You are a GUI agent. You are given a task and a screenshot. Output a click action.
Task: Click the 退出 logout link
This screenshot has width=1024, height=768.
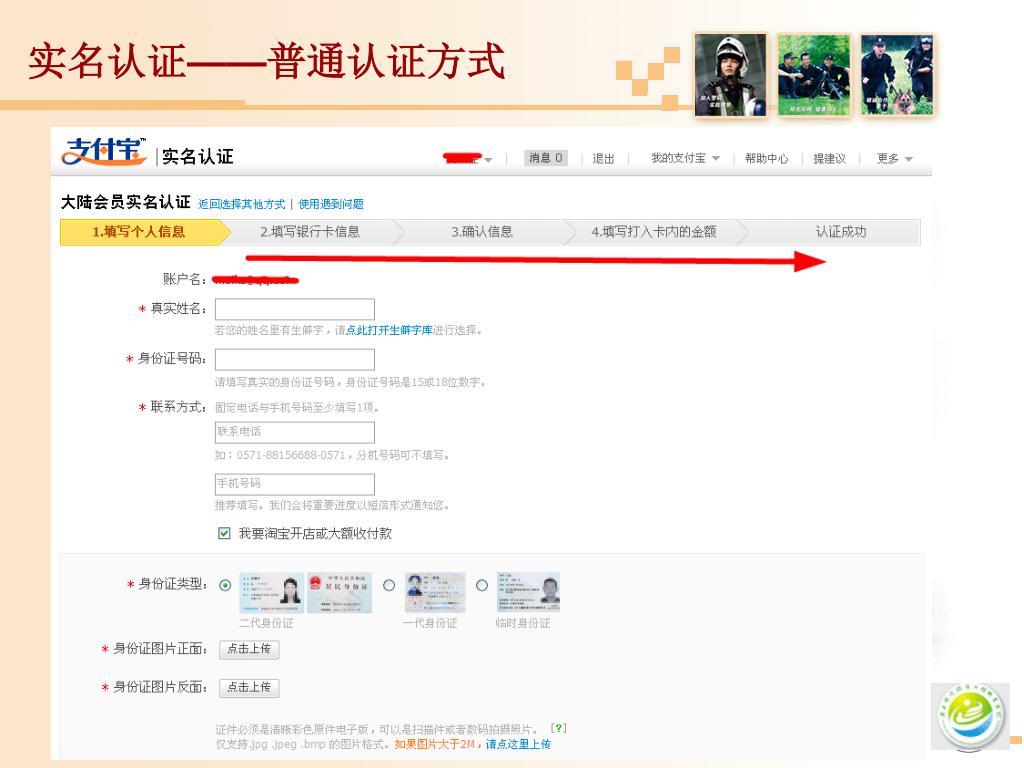pos(603,159)
